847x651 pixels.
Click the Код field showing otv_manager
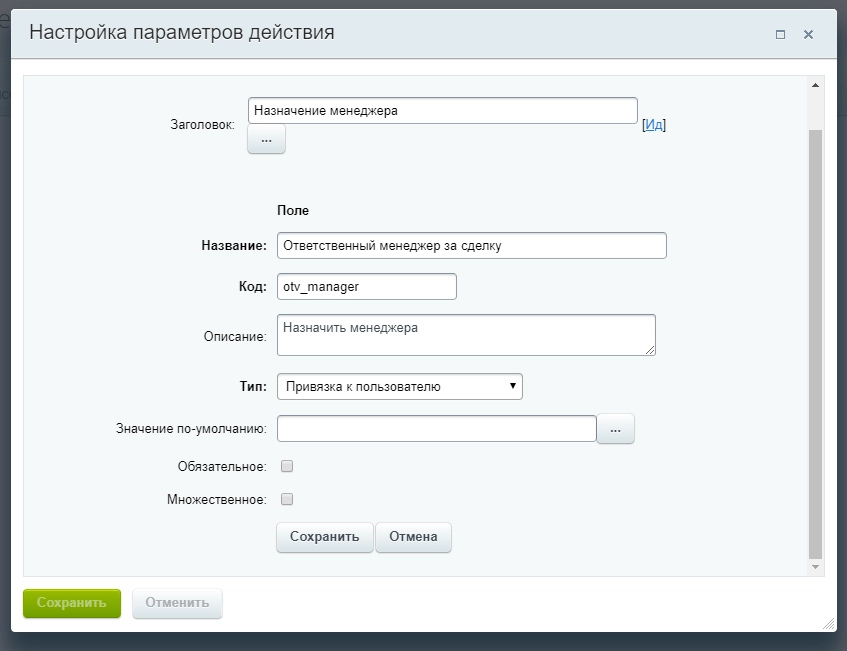[x=366, y=286]
